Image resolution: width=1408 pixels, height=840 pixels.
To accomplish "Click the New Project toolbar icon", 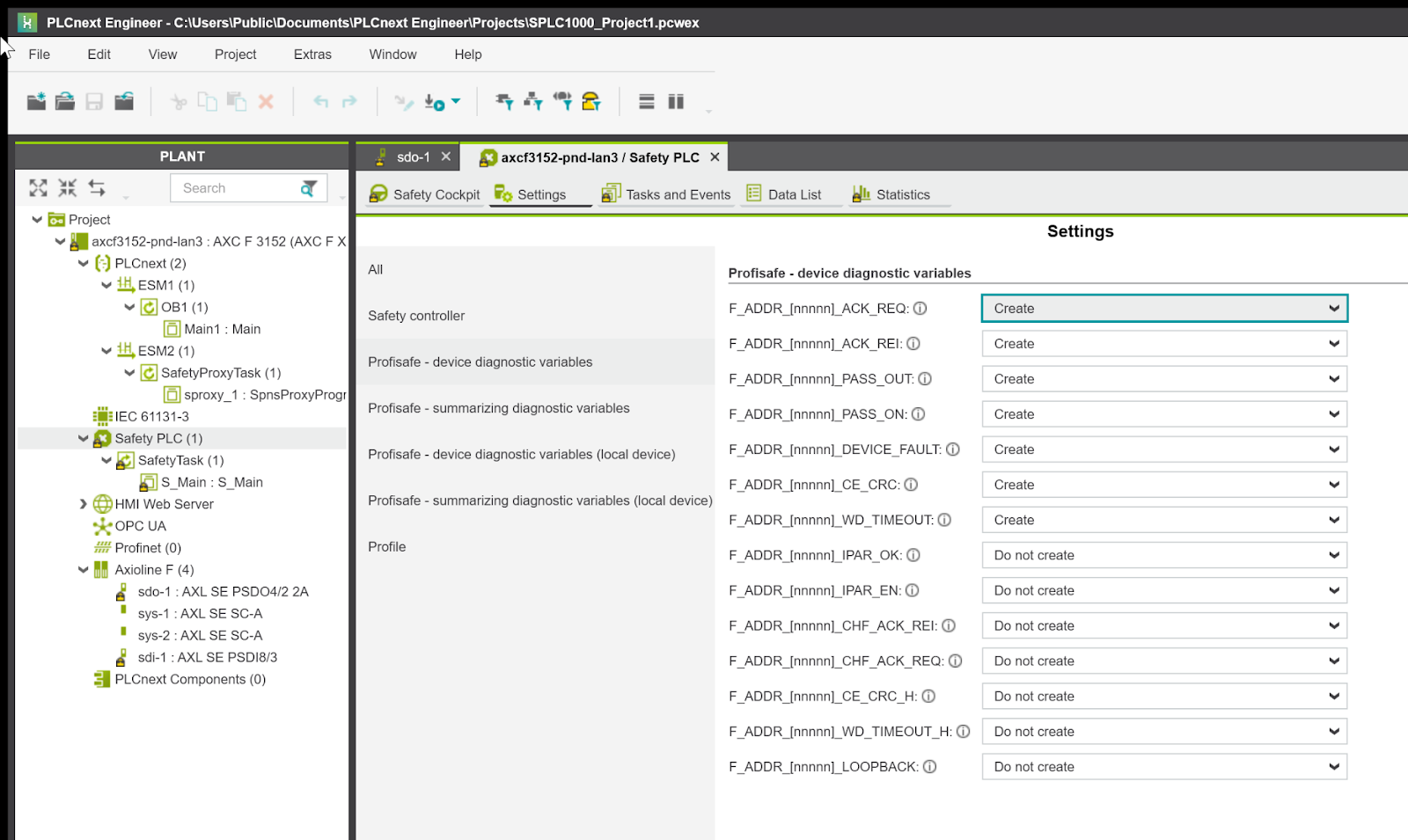I will click(x=36, y=101).
